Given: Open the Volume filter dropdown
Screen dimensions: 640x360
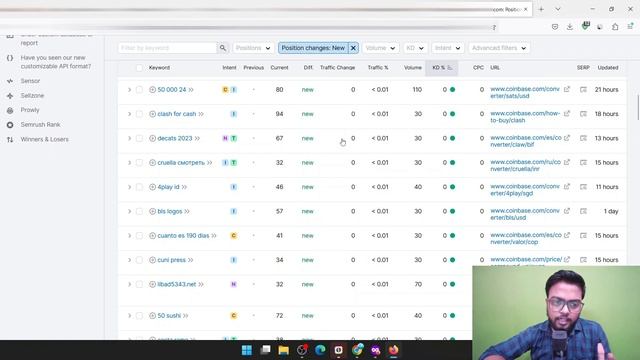Looking at the screenshot, I should click(380, 48).
